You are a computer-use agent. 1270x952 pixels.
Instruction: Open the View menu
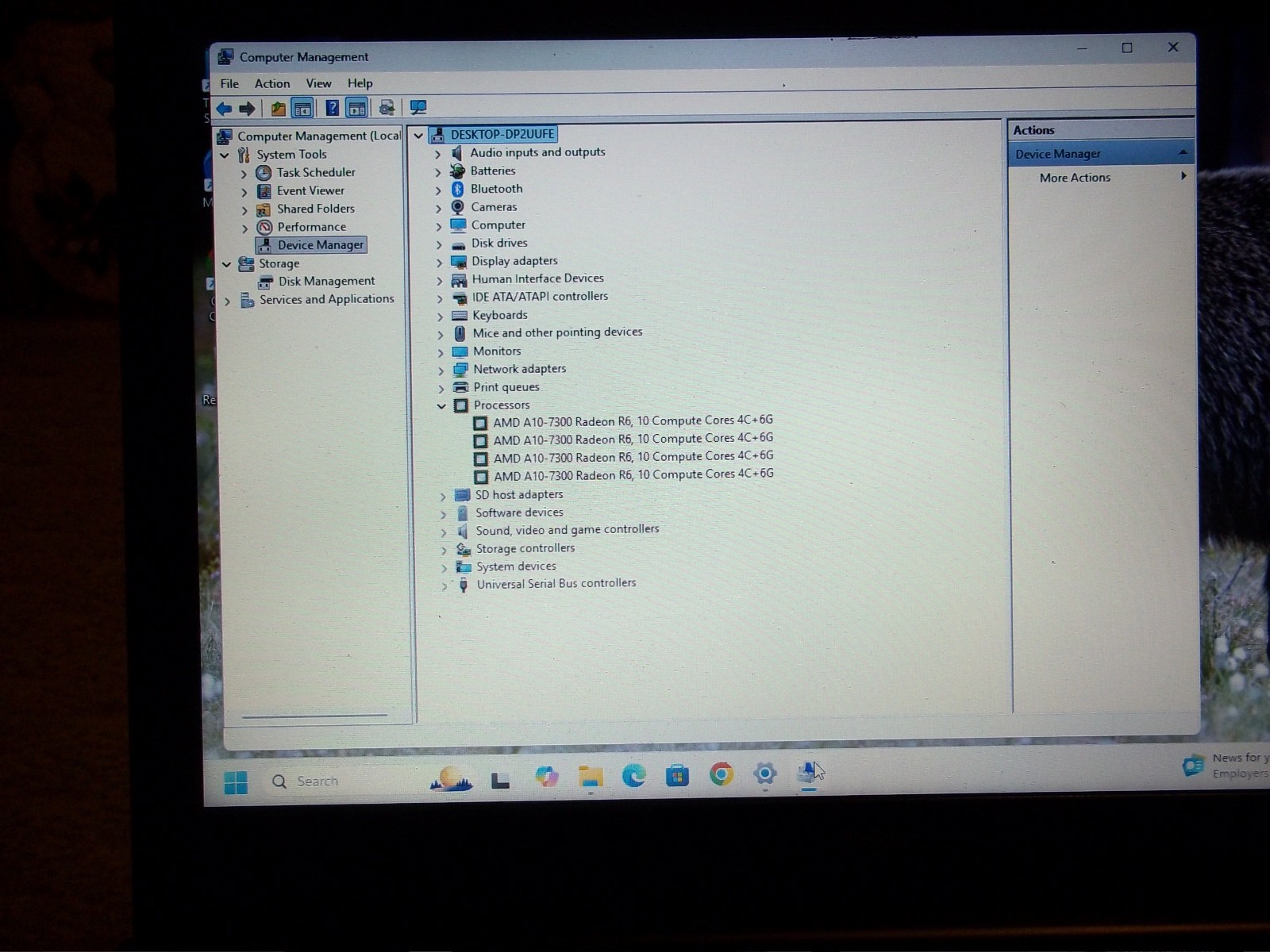(x=318, y=83)
